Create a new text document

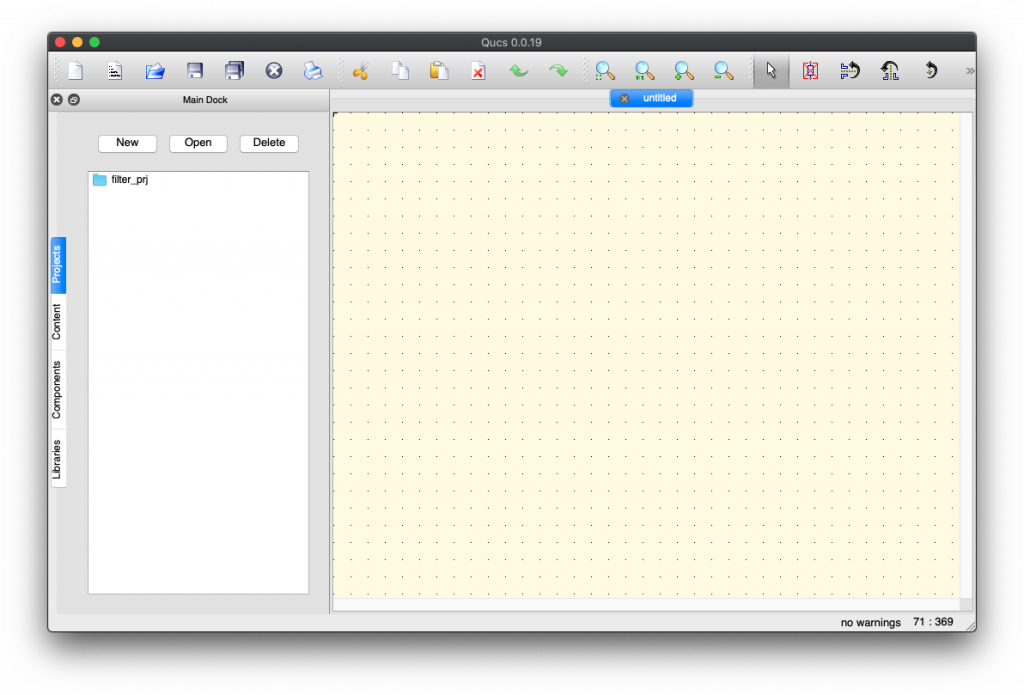tap(115, 71)
